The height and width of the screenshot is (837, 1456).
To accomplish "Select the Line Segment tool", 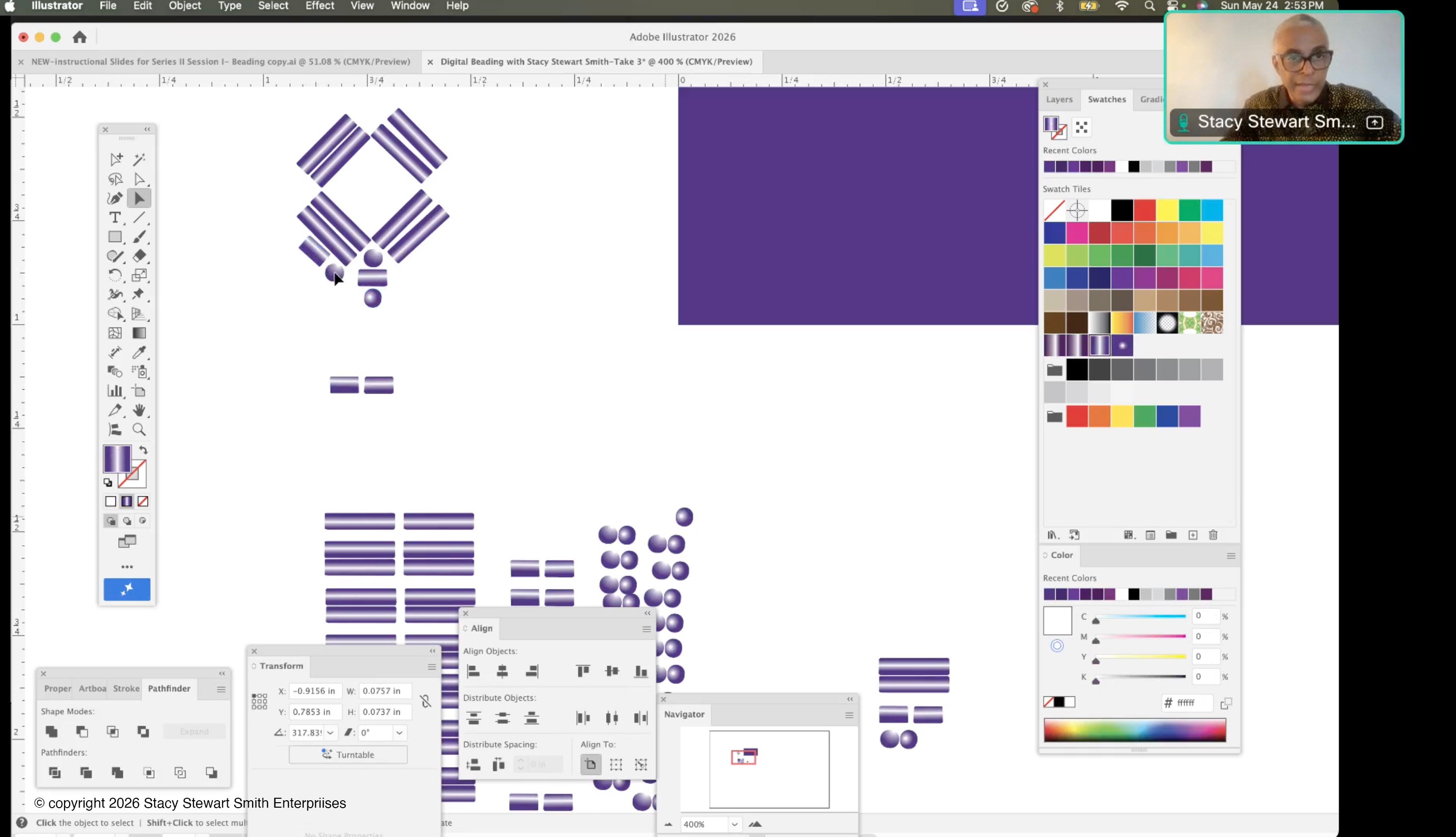I will point(139,217).
